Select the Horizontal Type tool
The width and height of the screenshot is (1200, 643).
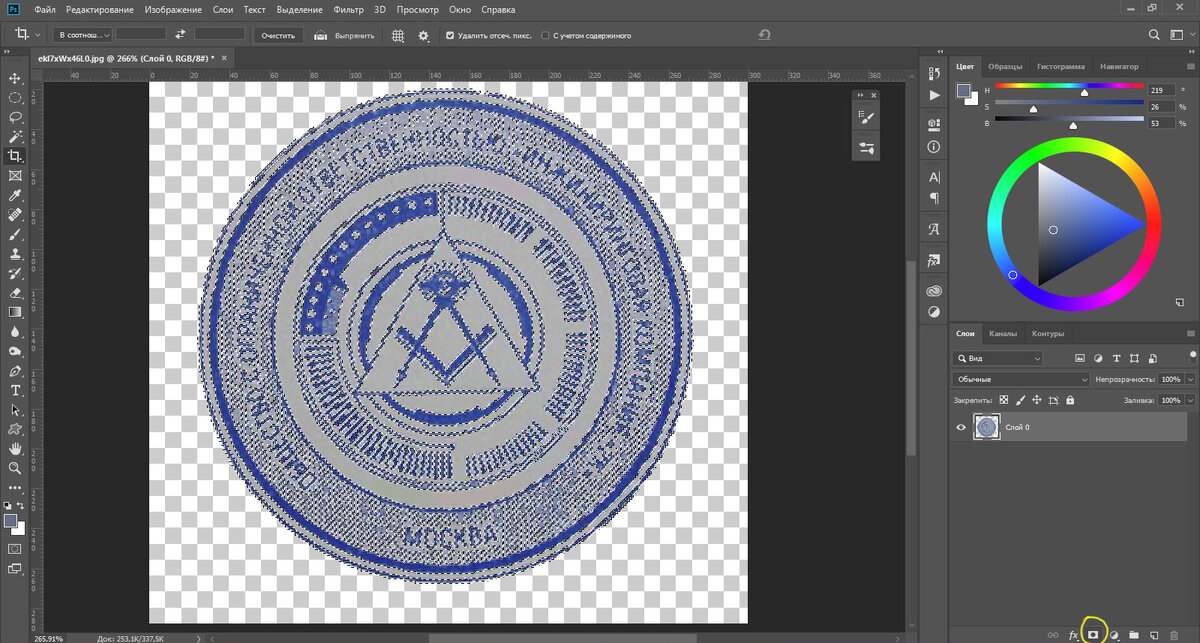click(x=15, y=389)
